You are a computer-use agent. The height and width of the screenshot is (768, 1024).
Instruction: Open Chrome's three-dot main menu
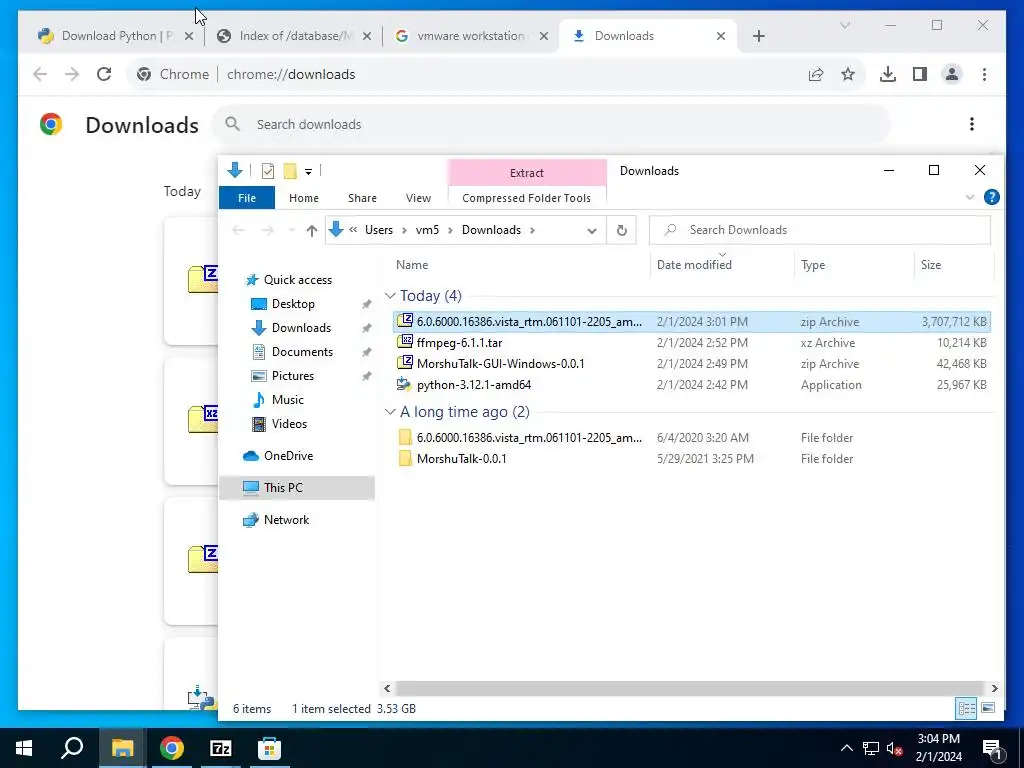point(984,74)
